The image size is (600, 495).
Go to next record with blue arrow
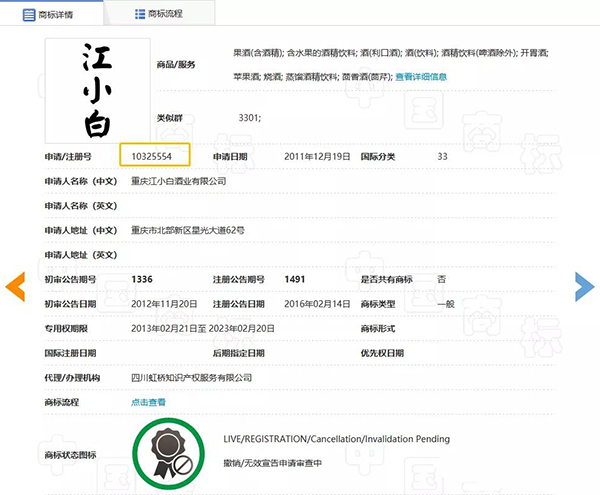(585, 287)
